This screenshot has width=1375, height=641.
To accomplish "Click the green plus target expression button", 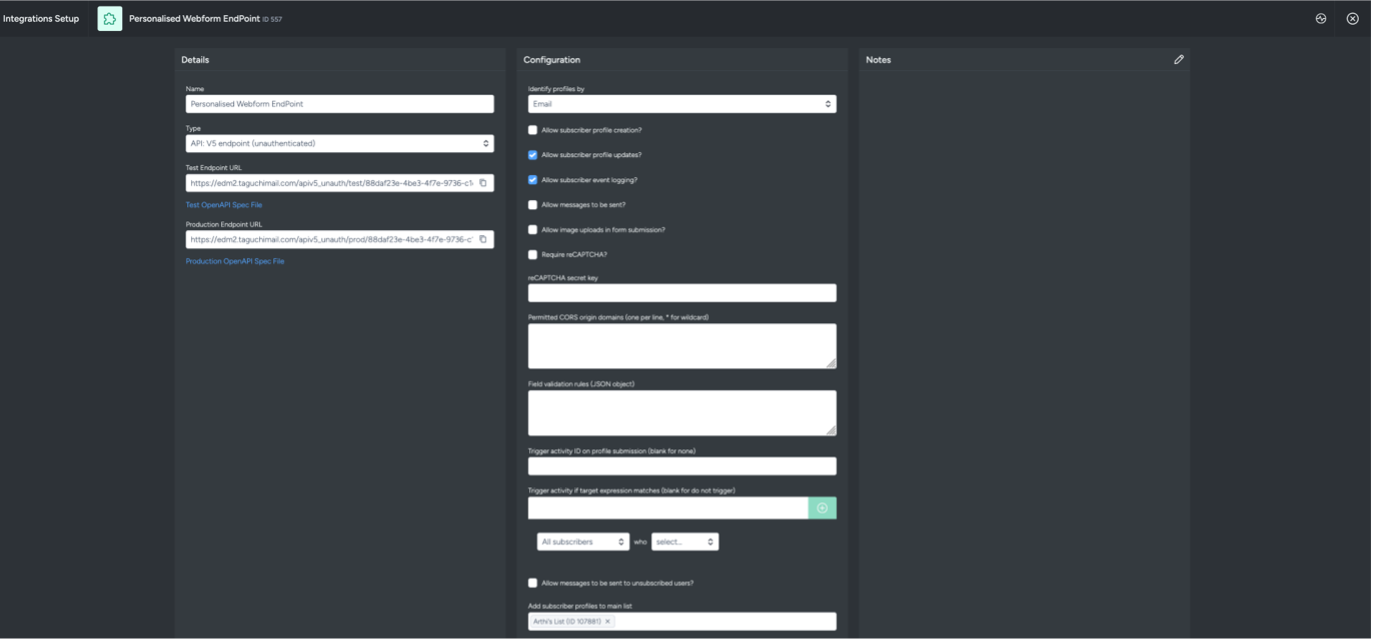I will point(822,508).
